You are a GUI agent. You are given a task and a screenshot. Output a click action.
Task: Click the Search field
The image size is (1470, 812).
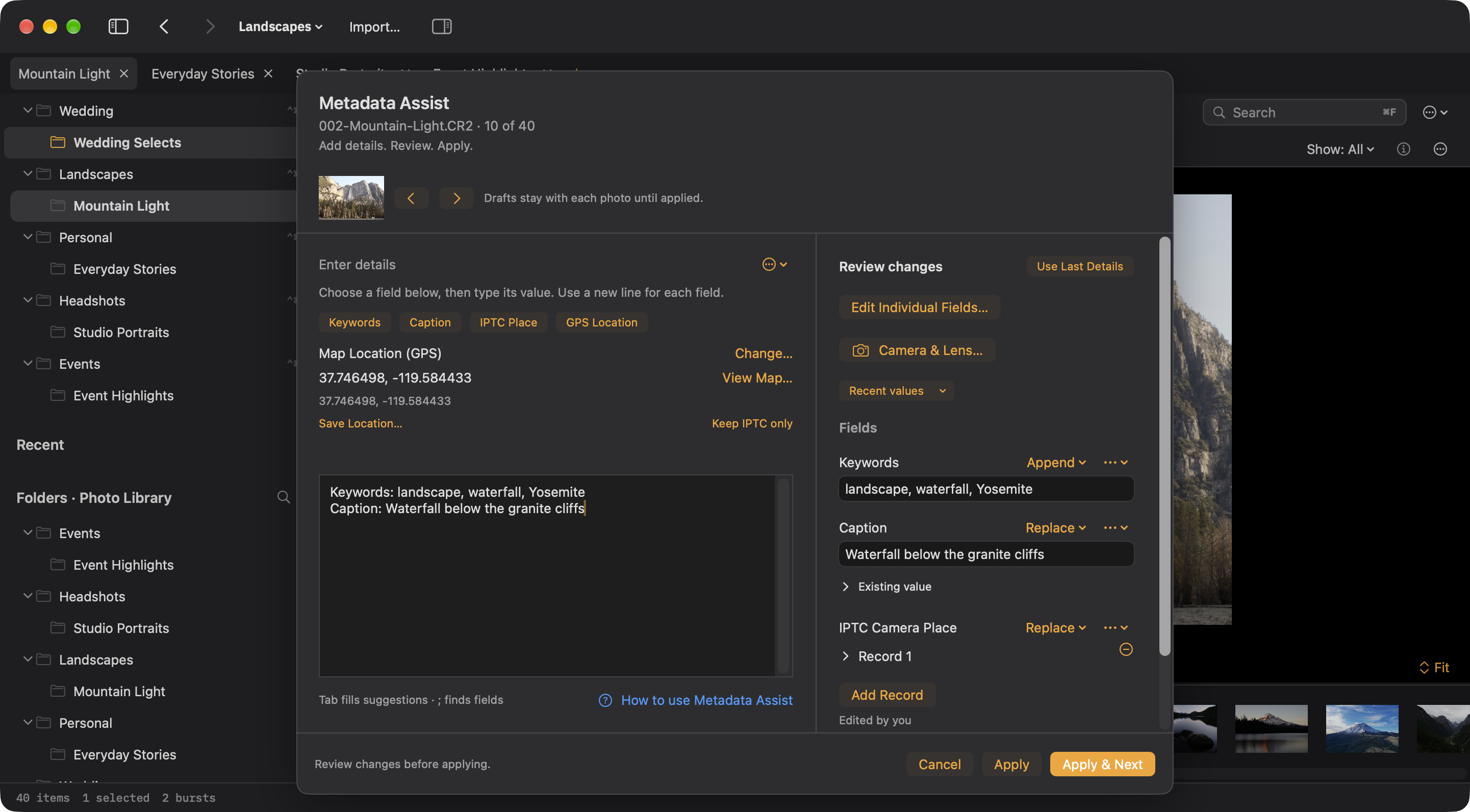pos(1305,112)
